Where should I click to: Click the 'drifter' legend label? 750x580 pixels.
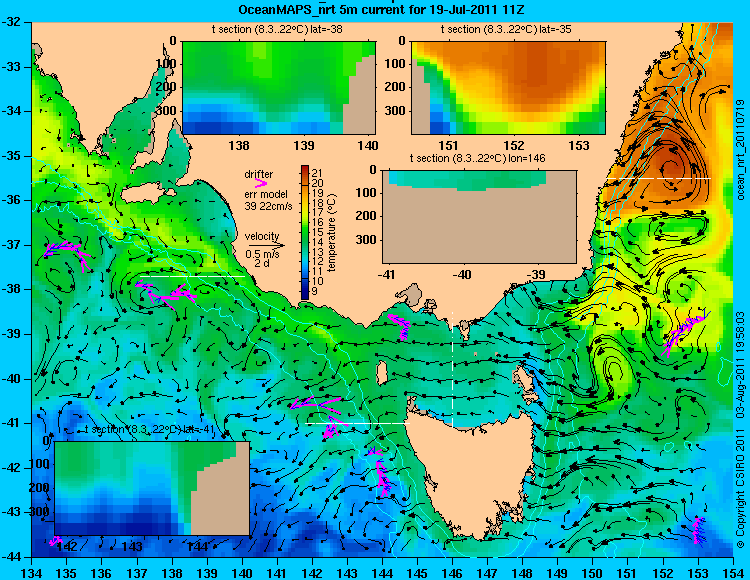pos(259,174)
